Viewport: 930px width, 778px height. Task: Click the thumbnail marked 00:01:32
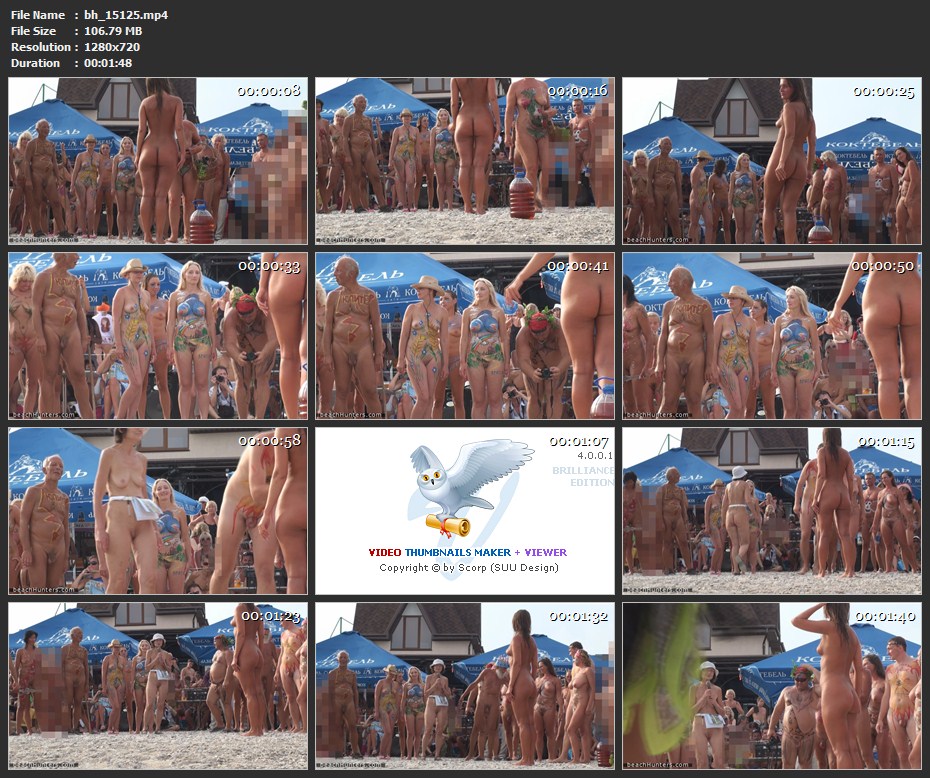465,685
